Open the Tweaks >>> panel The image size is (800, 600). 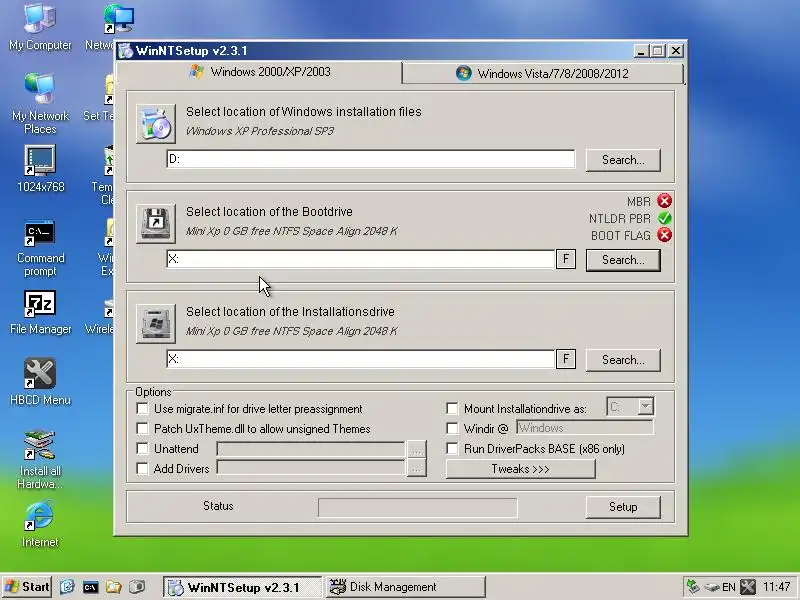(x=520, y=469)
